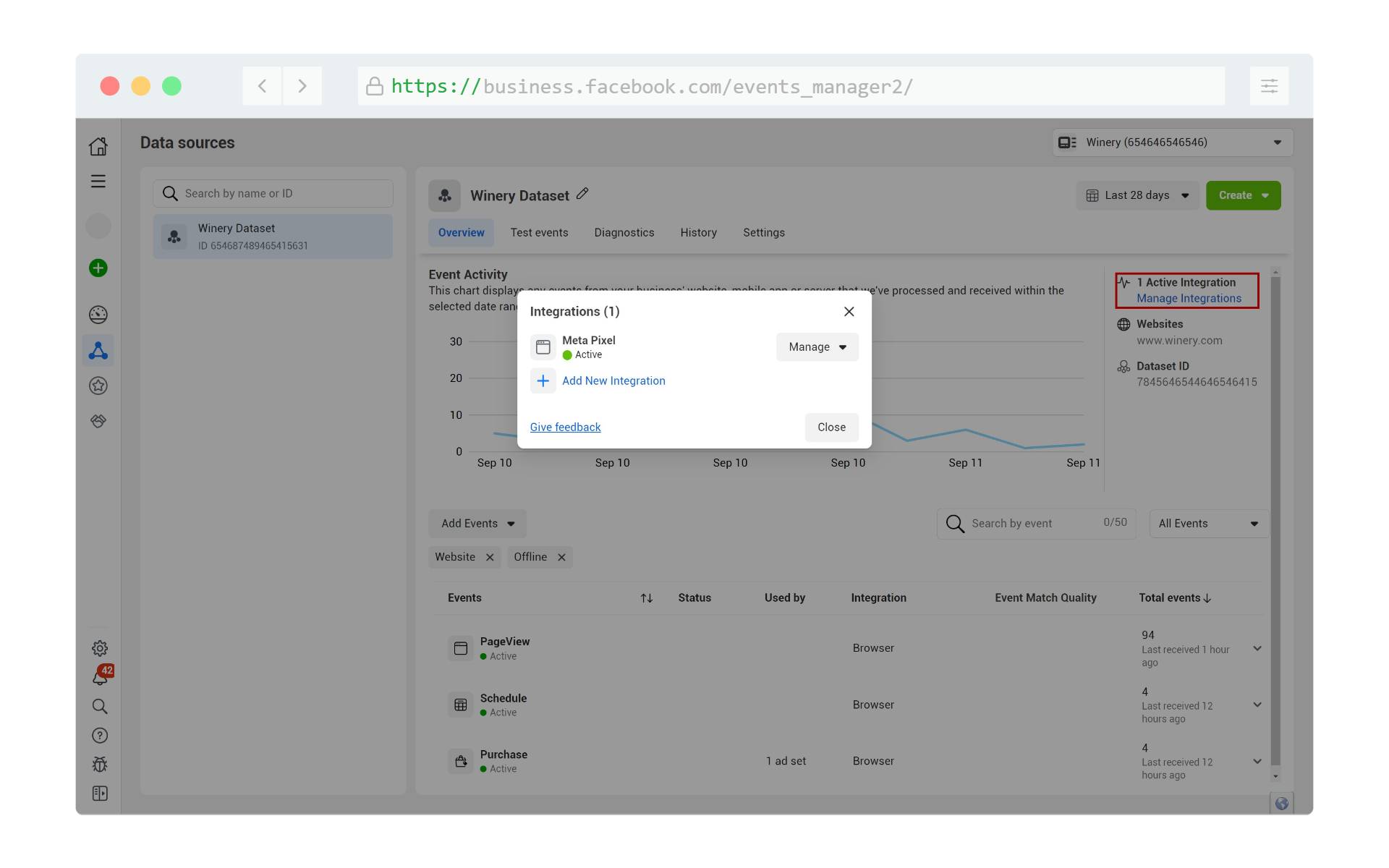
Task: Open the Home icon in the left sidebar
Action: pyautogui.click(x=98, y=146)
